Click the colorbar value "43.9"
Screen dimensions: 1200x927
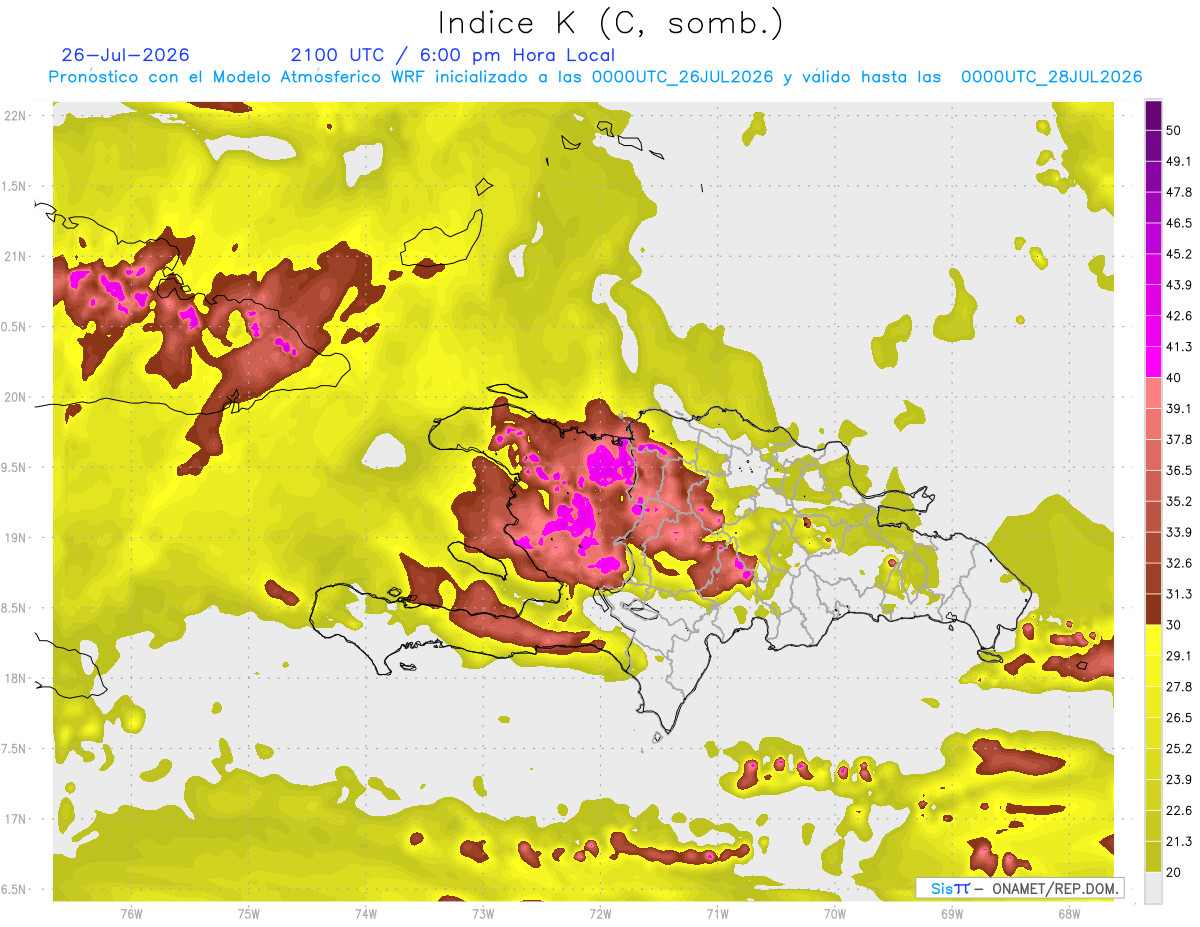[1179, 285]
